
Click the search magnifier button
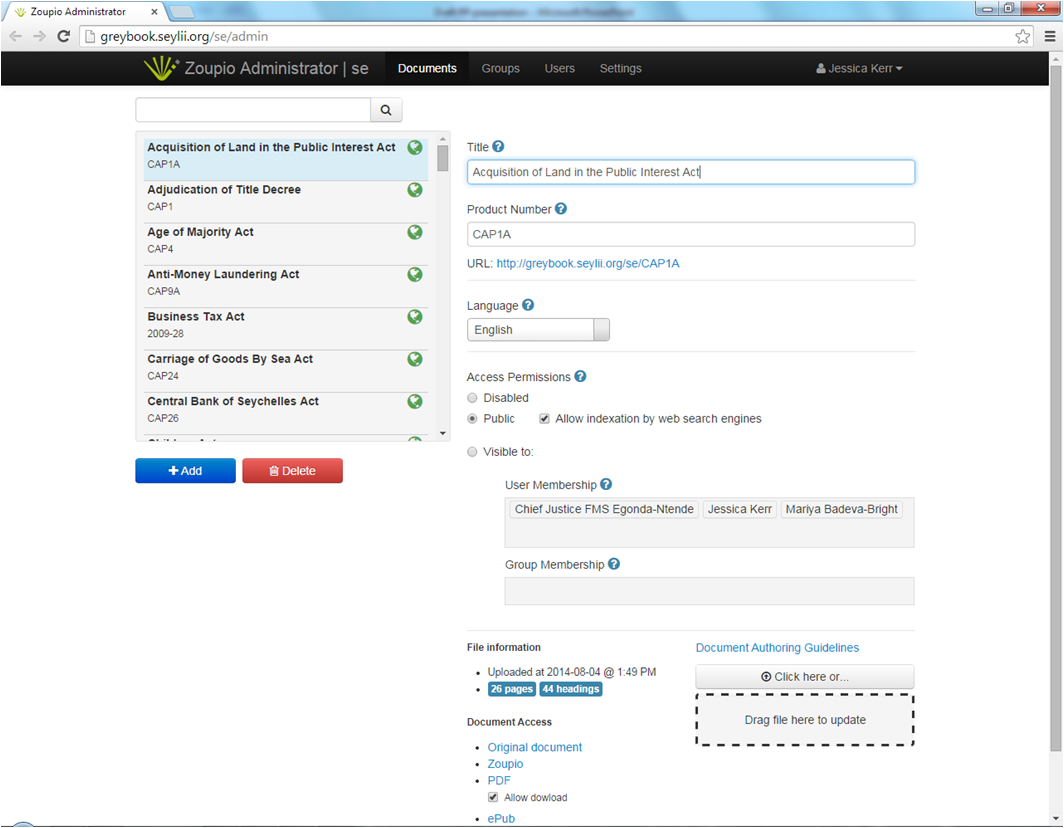click(386, 110)
